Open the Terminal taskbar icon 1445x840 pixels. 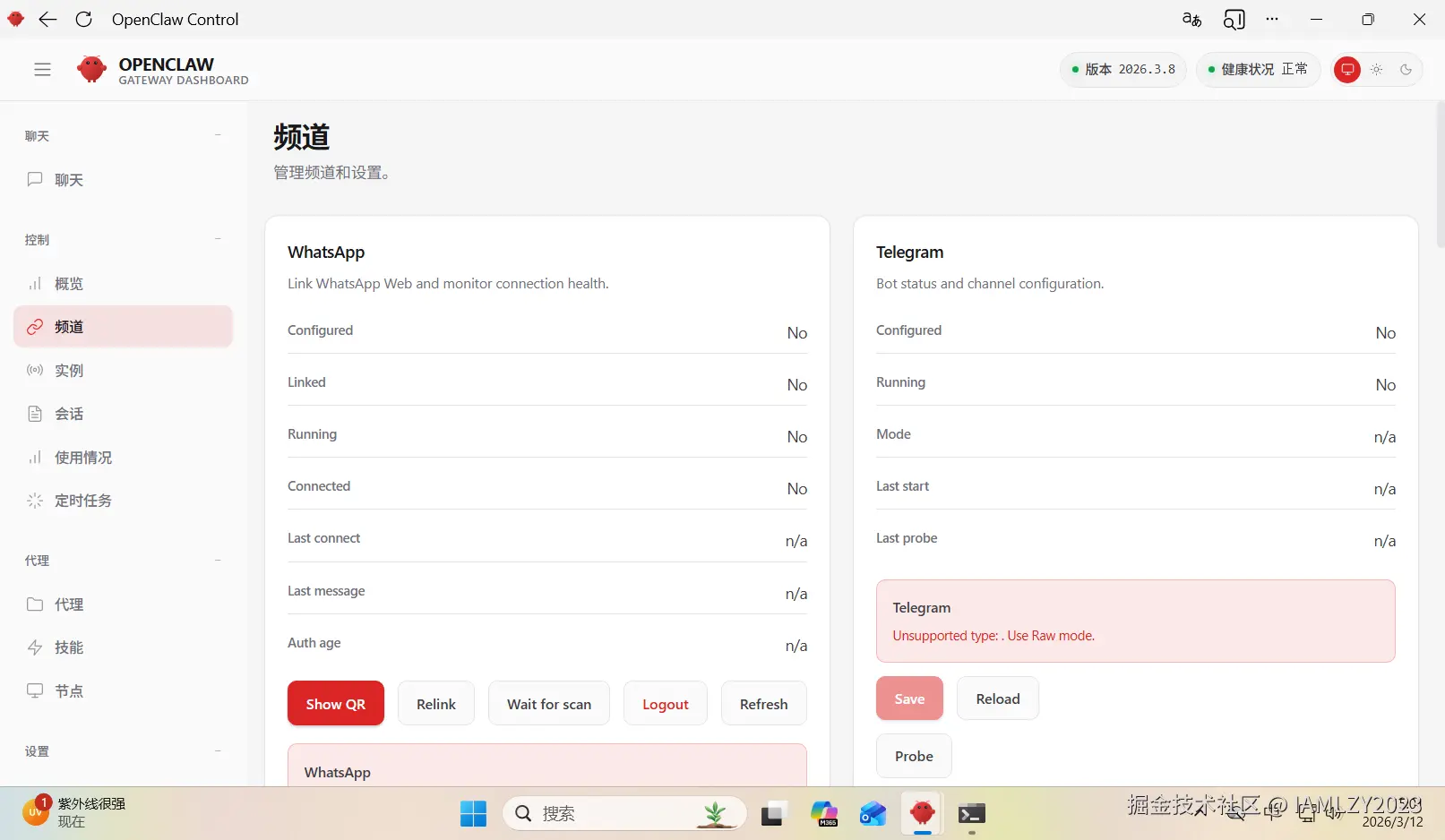point(972,813)
